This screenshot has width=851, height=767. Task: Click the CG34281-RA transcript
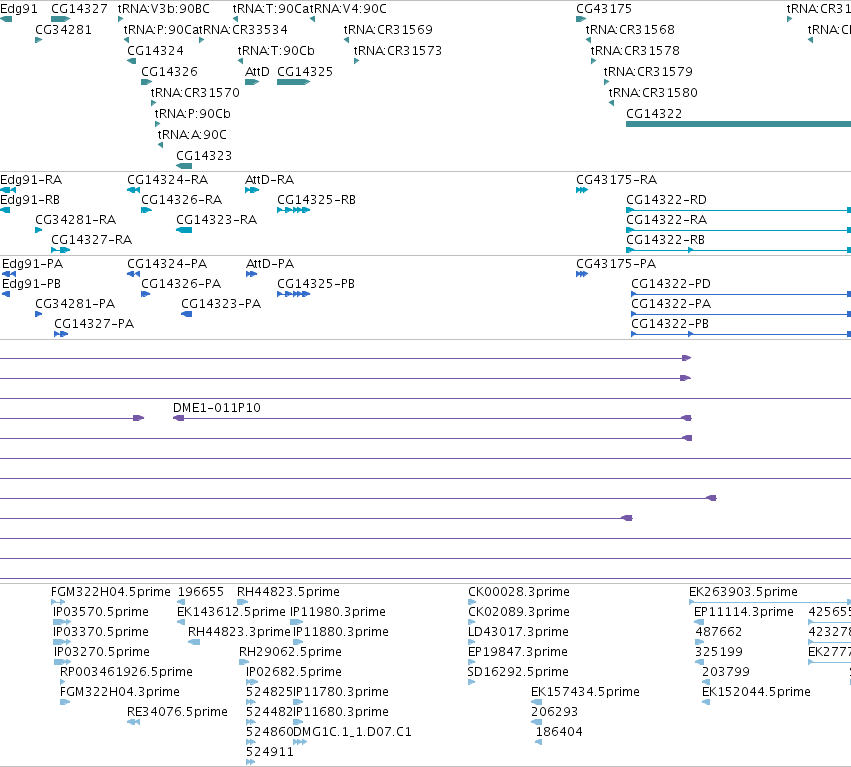pos(39,230)
